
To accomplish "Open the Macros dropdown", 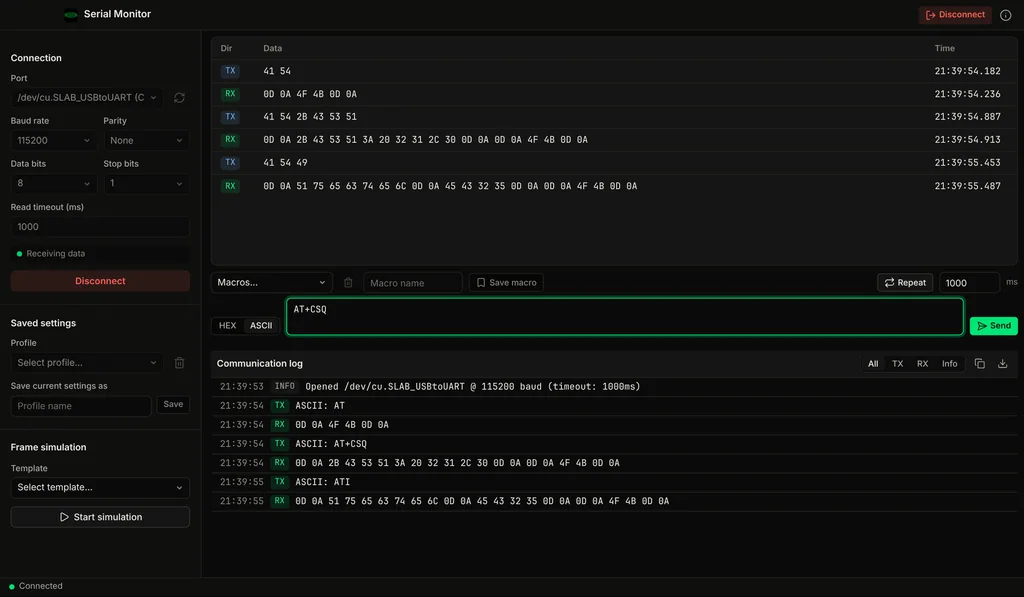I will point(271,283).
